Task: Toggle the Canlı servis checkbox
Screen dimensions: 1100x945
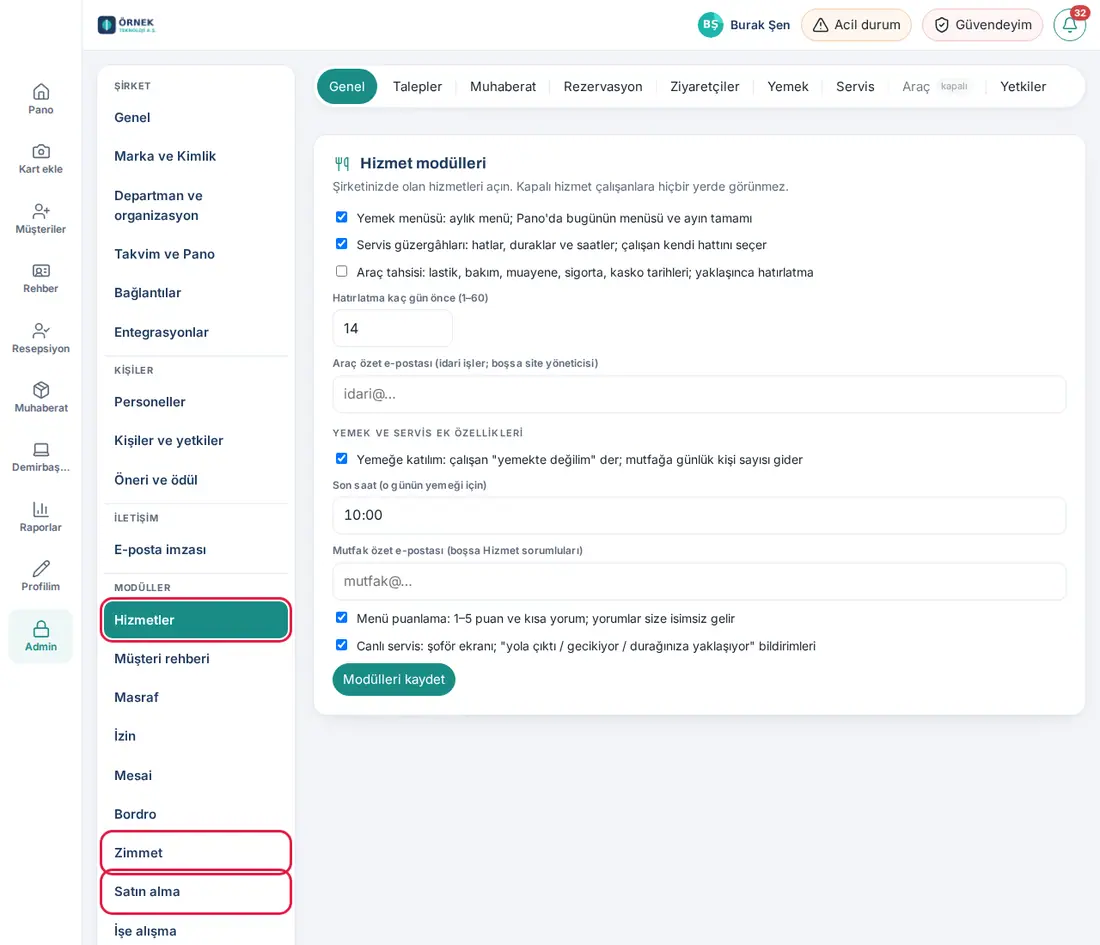Action: coord(342,645)
